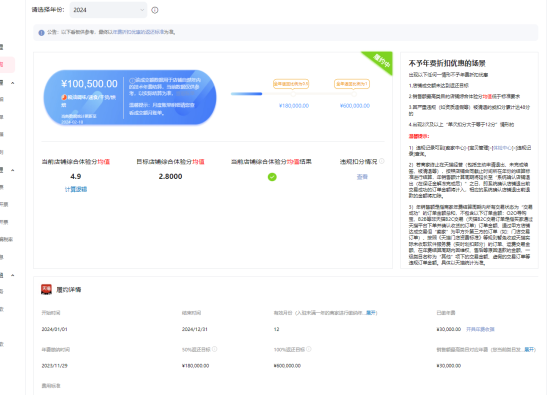Click the red Tmall icon by 履约详情

[46, 289]
